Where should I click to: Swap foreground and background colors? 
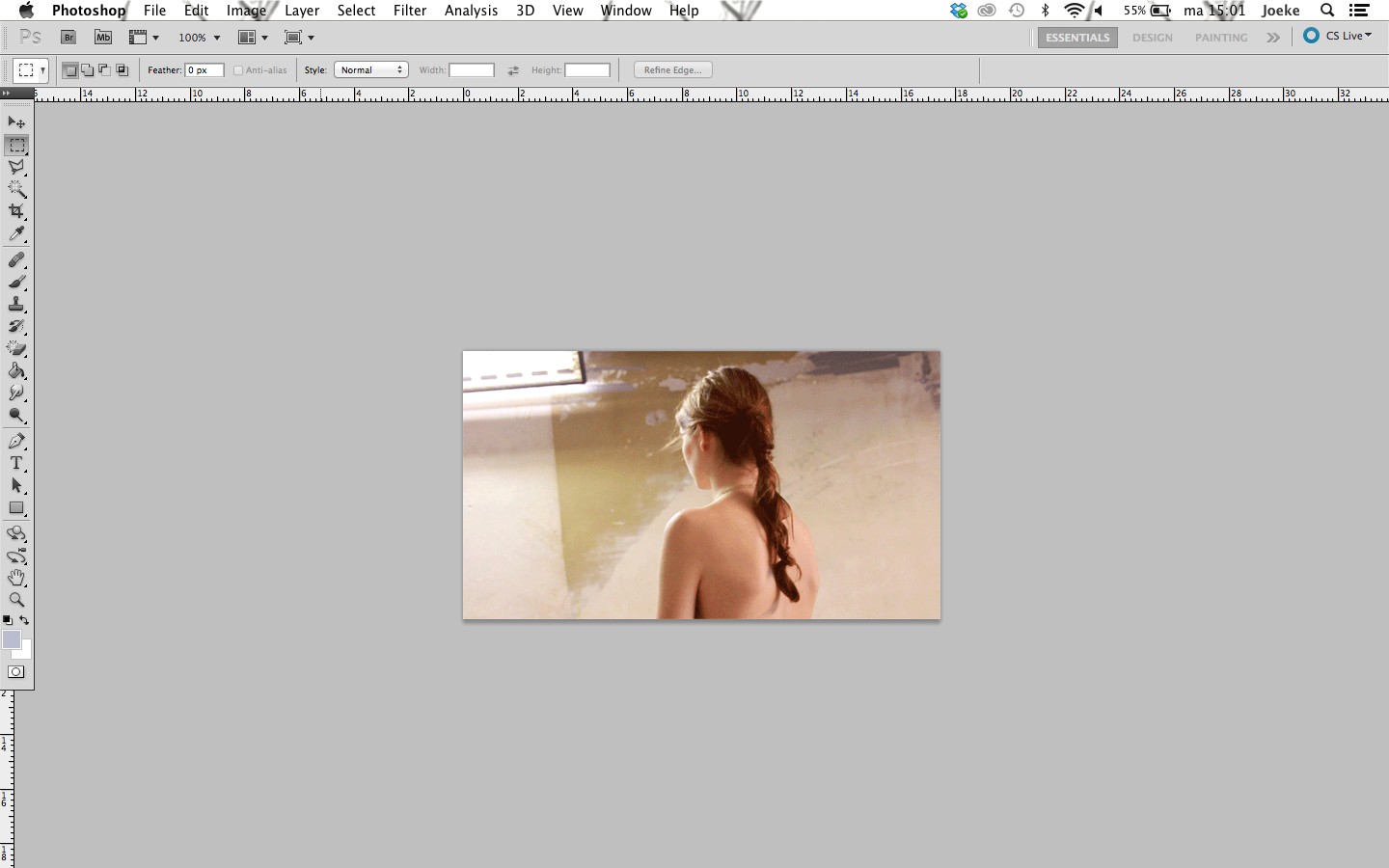[x=25, y=620]
